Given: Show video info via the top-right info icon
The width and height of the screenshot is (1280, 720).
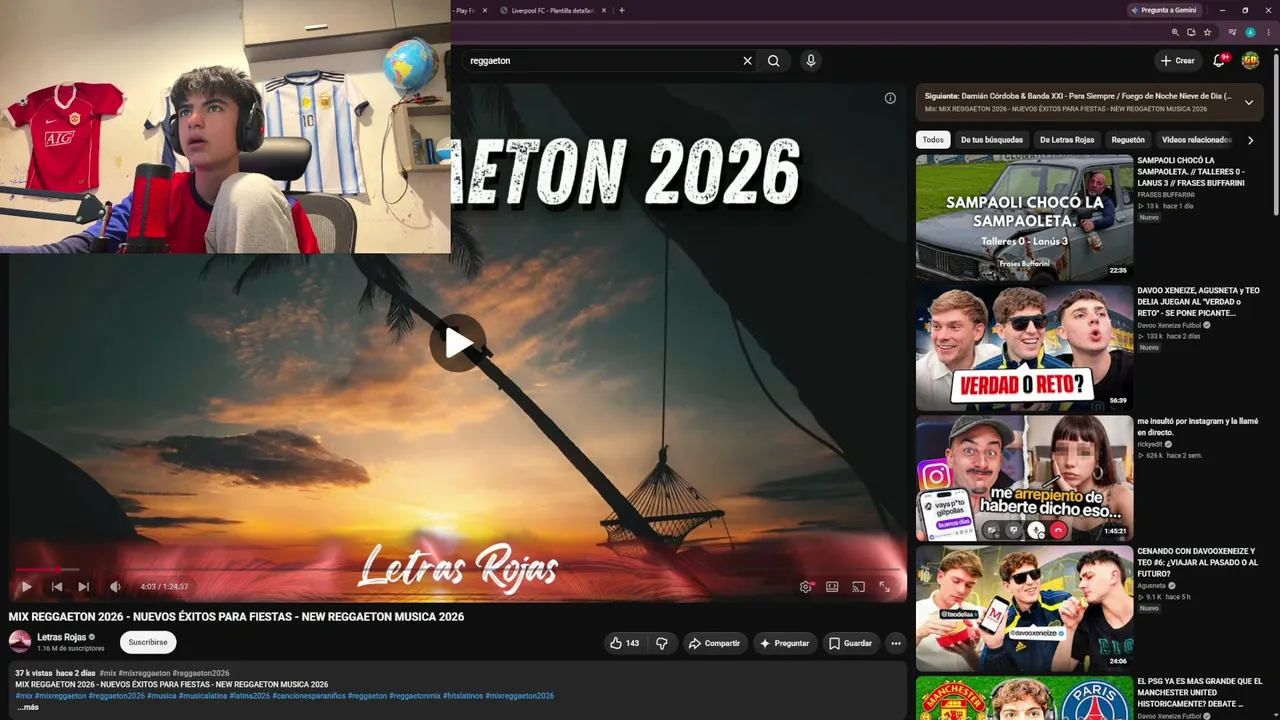Looking at the screenshot, I should point(890,98).
